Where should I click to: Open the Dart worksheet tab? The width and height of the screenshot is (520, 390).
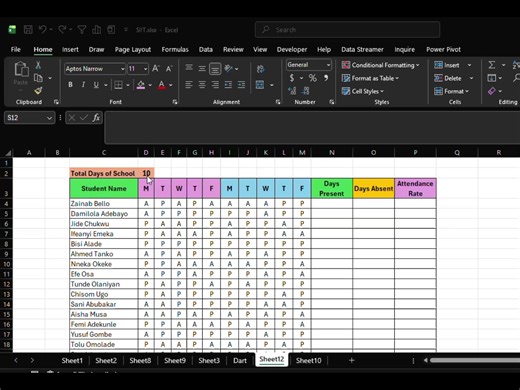240,360
